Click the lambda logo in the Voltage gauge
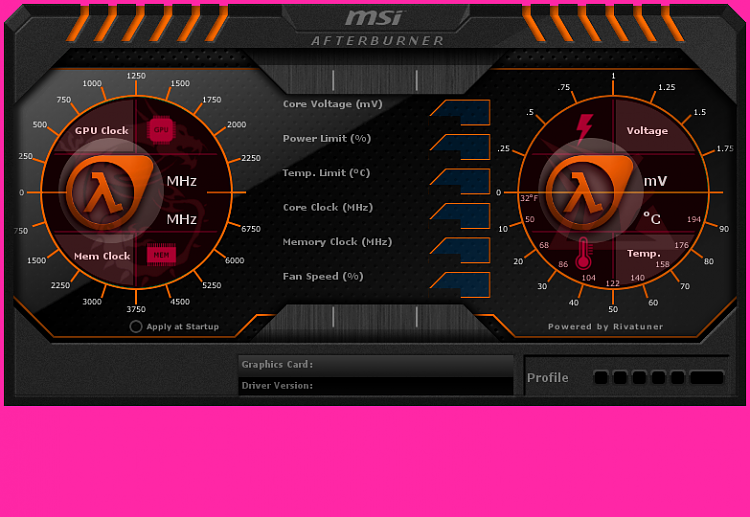 [x=589, y=192]
